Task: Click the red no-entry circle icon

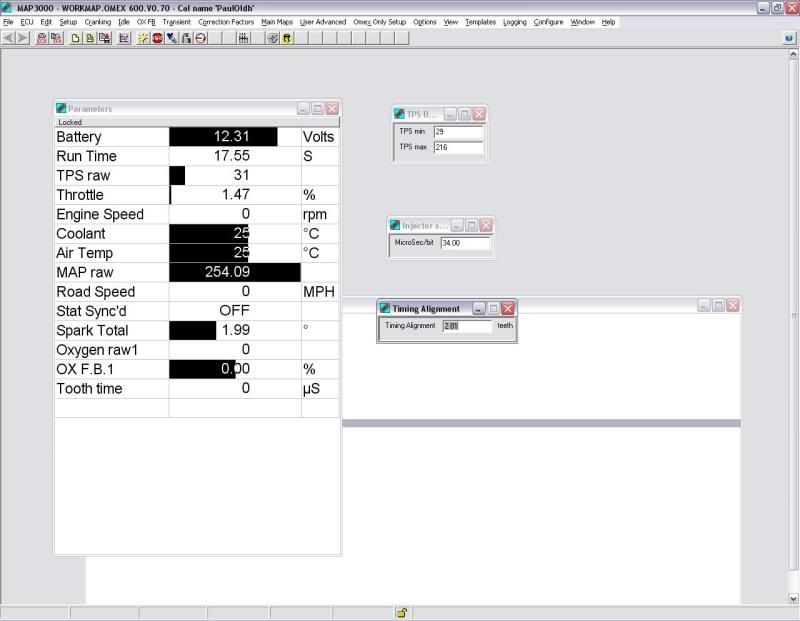Action: pos(201,38)
